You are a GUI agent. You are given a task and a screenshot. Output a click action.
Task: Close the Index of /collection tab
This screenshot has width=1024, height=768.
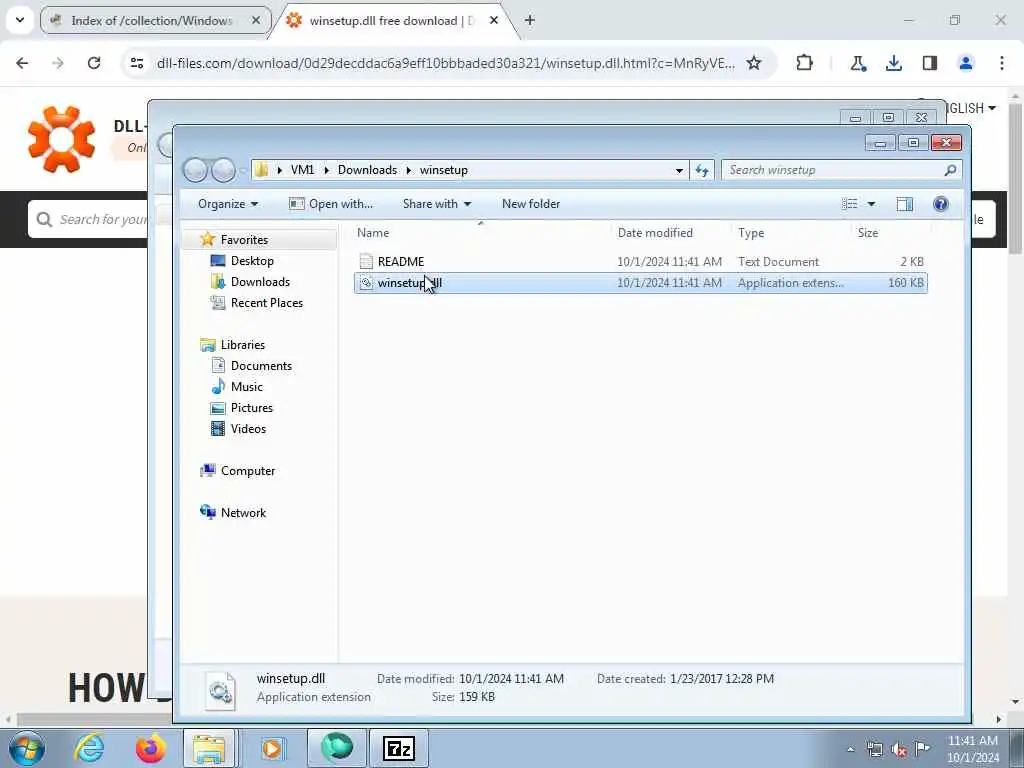click(256, 21)
